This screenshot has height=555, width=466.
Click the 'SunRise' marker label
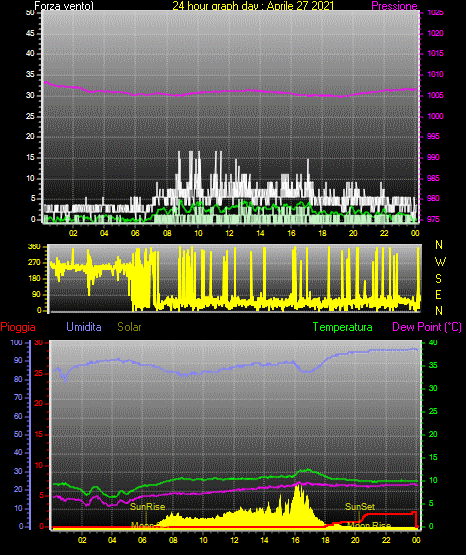point(148,507)
